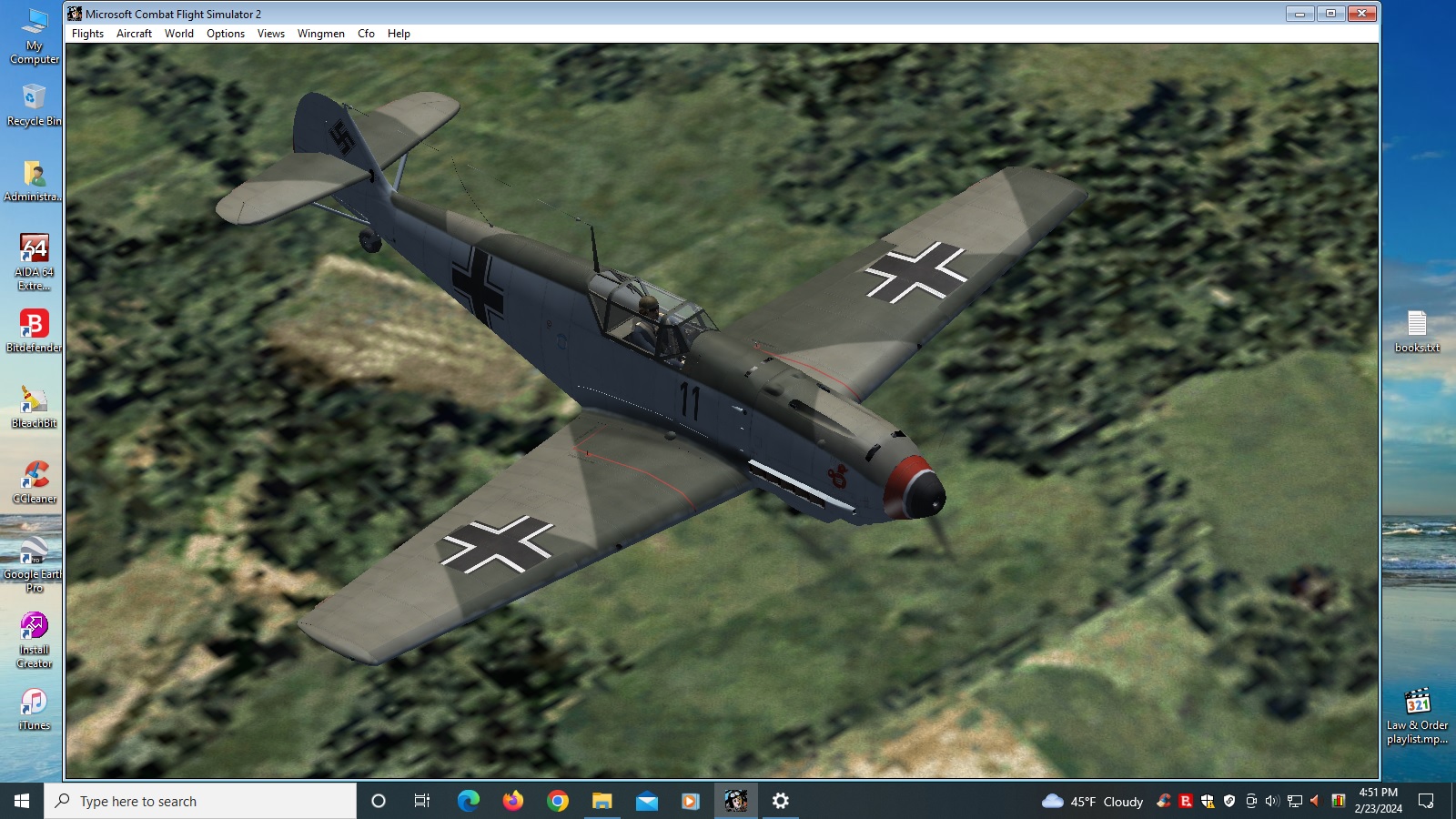Select the My Computer desktop icon

(x=35, y=37)
